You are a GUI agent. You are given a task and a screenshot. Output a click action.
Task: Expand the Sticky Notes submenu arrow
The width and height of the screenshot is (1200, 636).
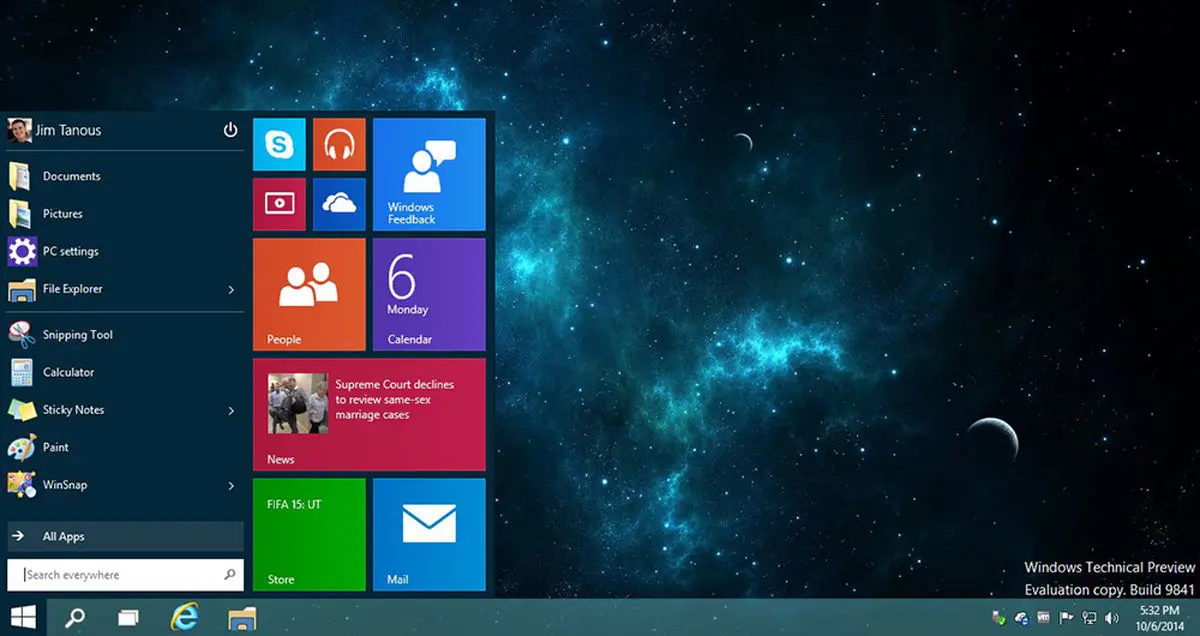point(231,411)
